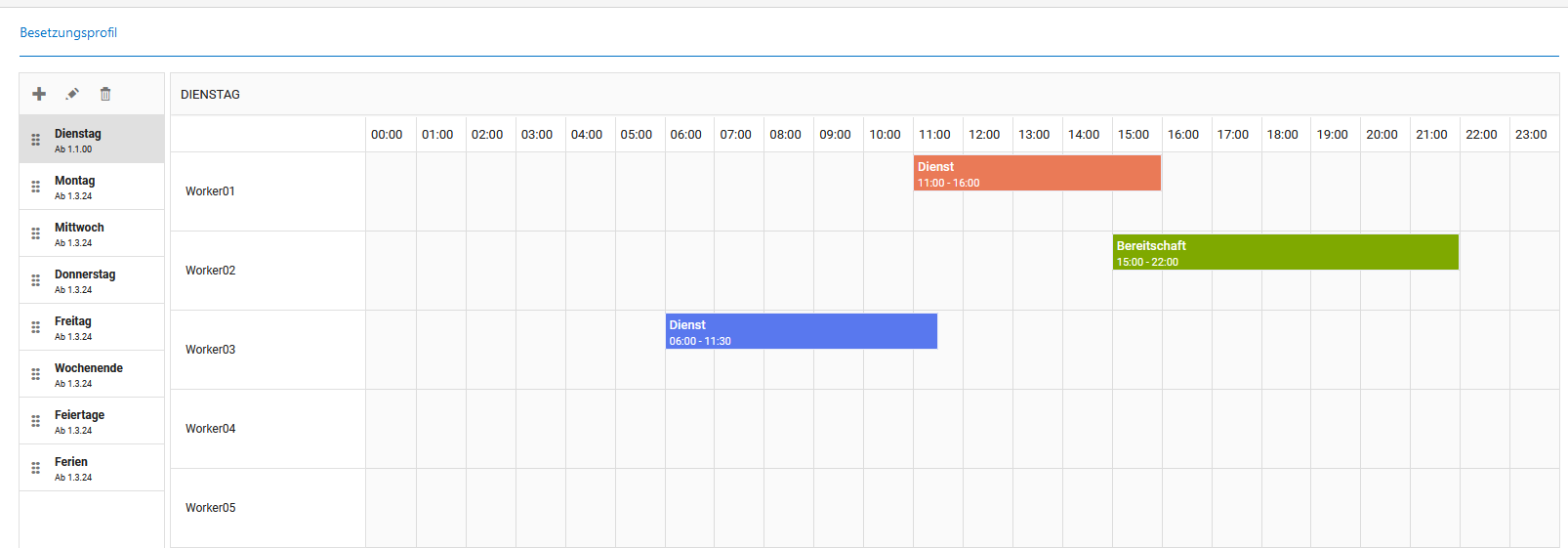Screen dimensions: 1568x548
Task: Click the drag handle next to Montag
Action: (36, 187)
